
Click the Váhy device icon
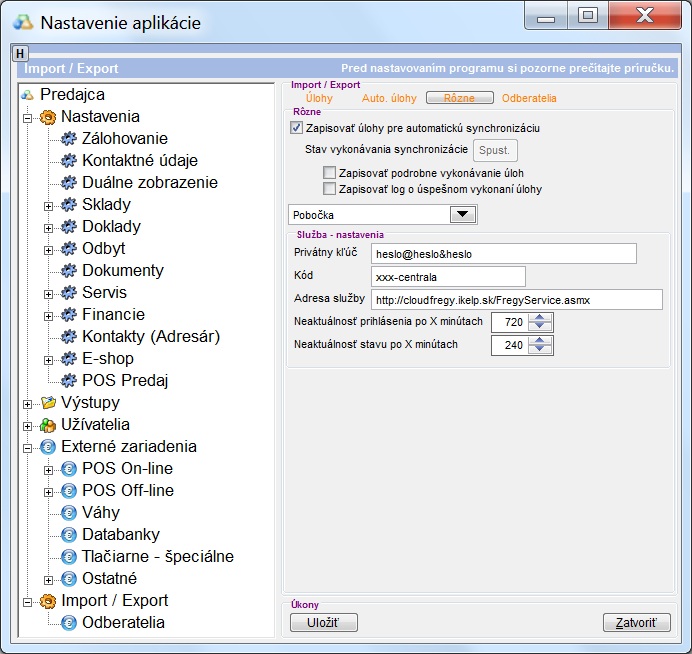(x=69, y=513)
